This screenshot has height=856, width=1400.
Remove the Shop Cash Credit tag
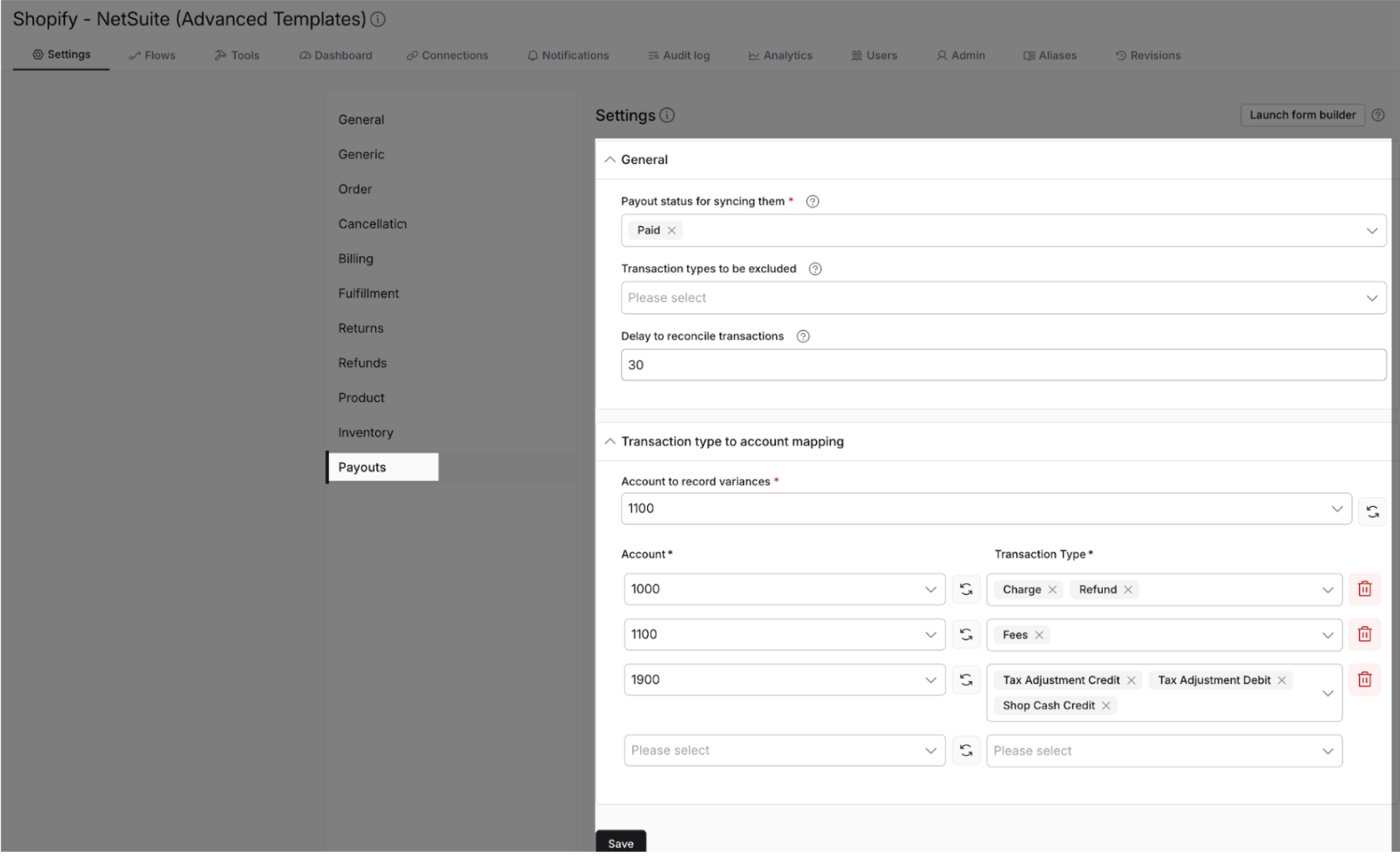point(1106,705)
